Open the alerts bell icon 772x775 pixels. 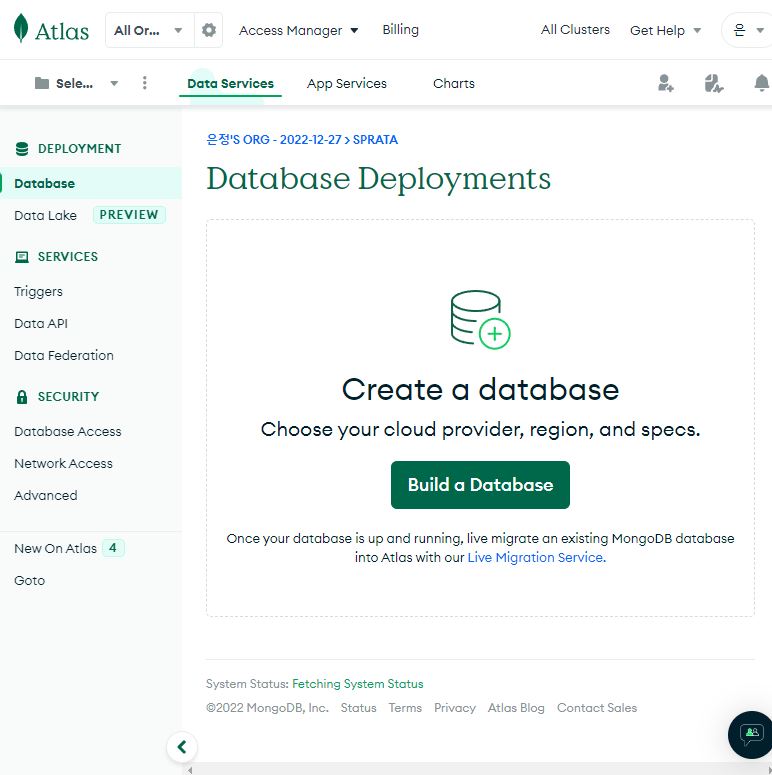pos(761,83)
